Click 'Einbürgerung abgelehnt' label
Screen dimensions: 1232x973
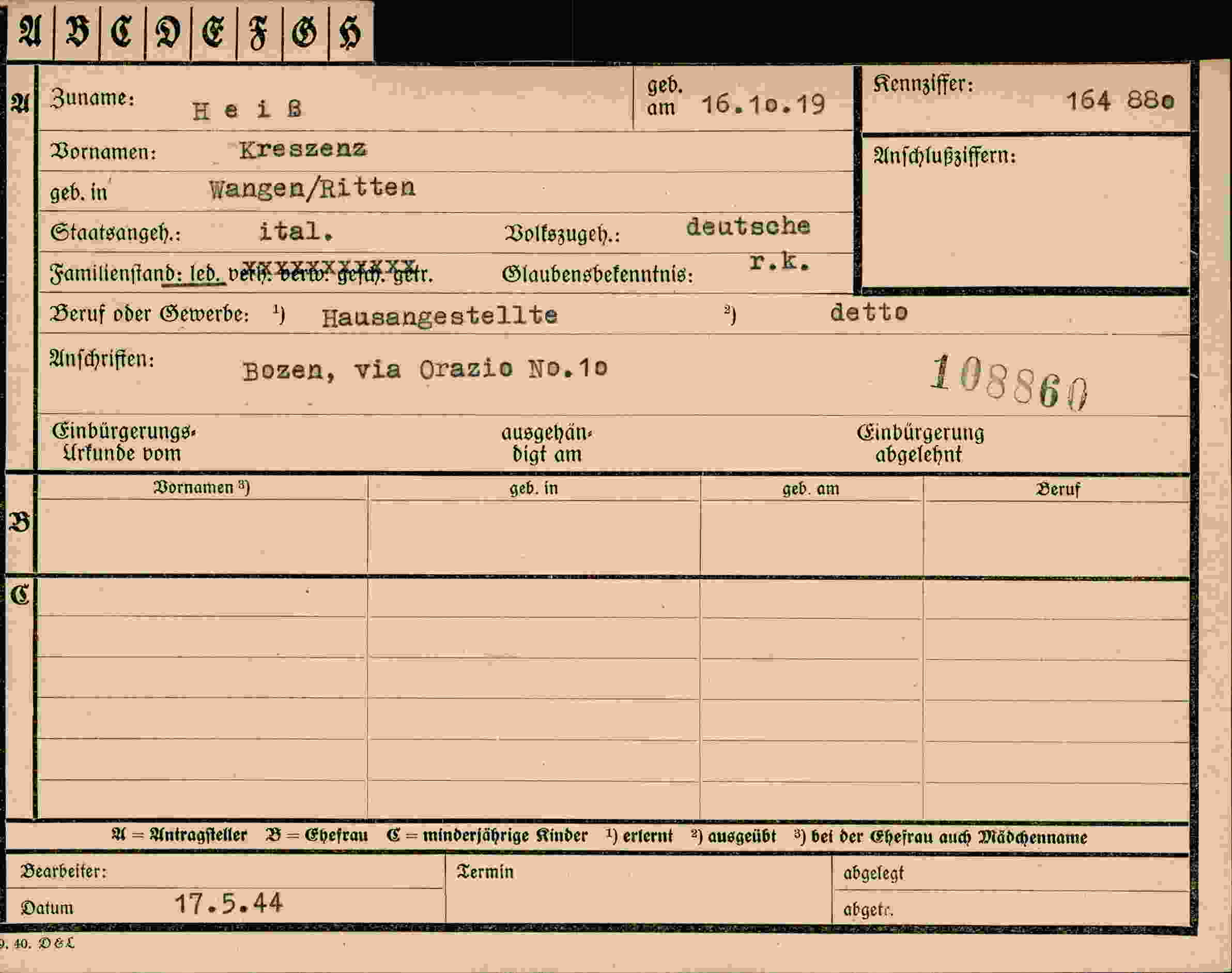click(x=920, y=444)
